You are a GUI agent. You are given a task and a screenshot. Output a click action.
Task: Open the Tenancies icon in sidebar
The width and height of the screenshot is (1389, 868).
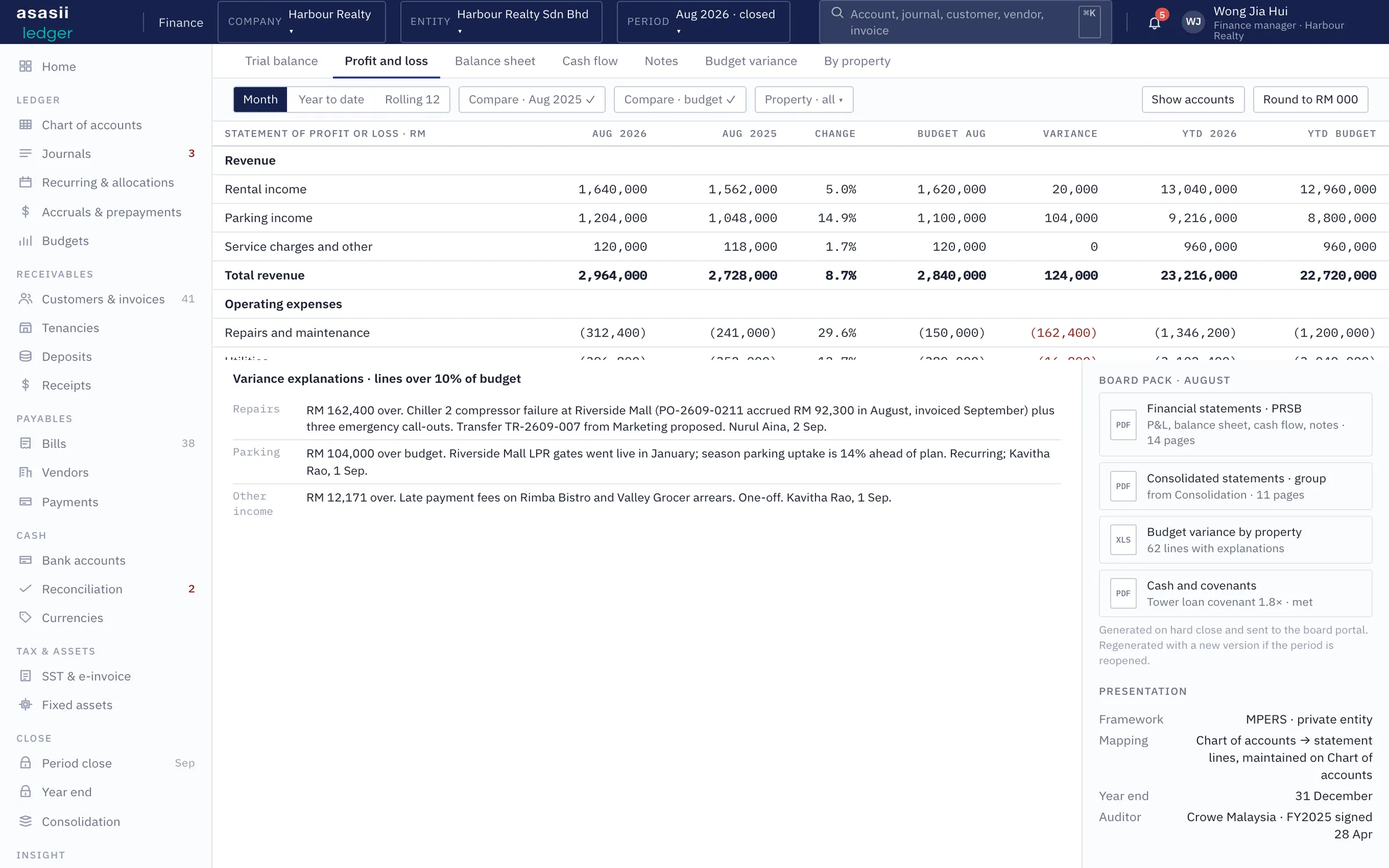tap(25, 328)
